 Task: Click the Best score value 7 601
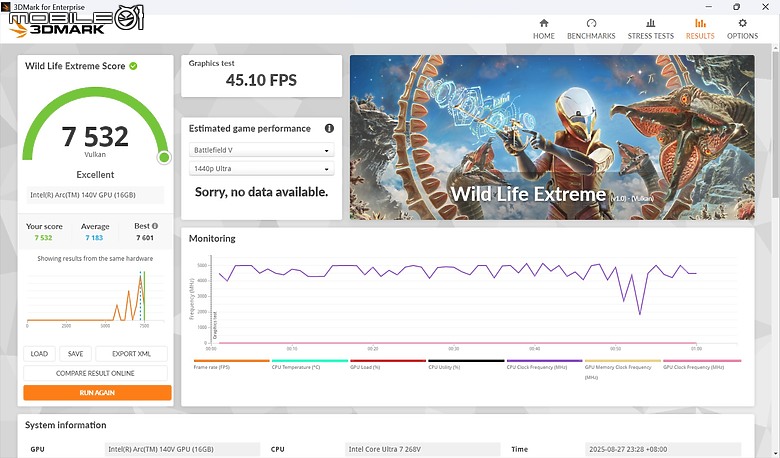pos(145,238)
